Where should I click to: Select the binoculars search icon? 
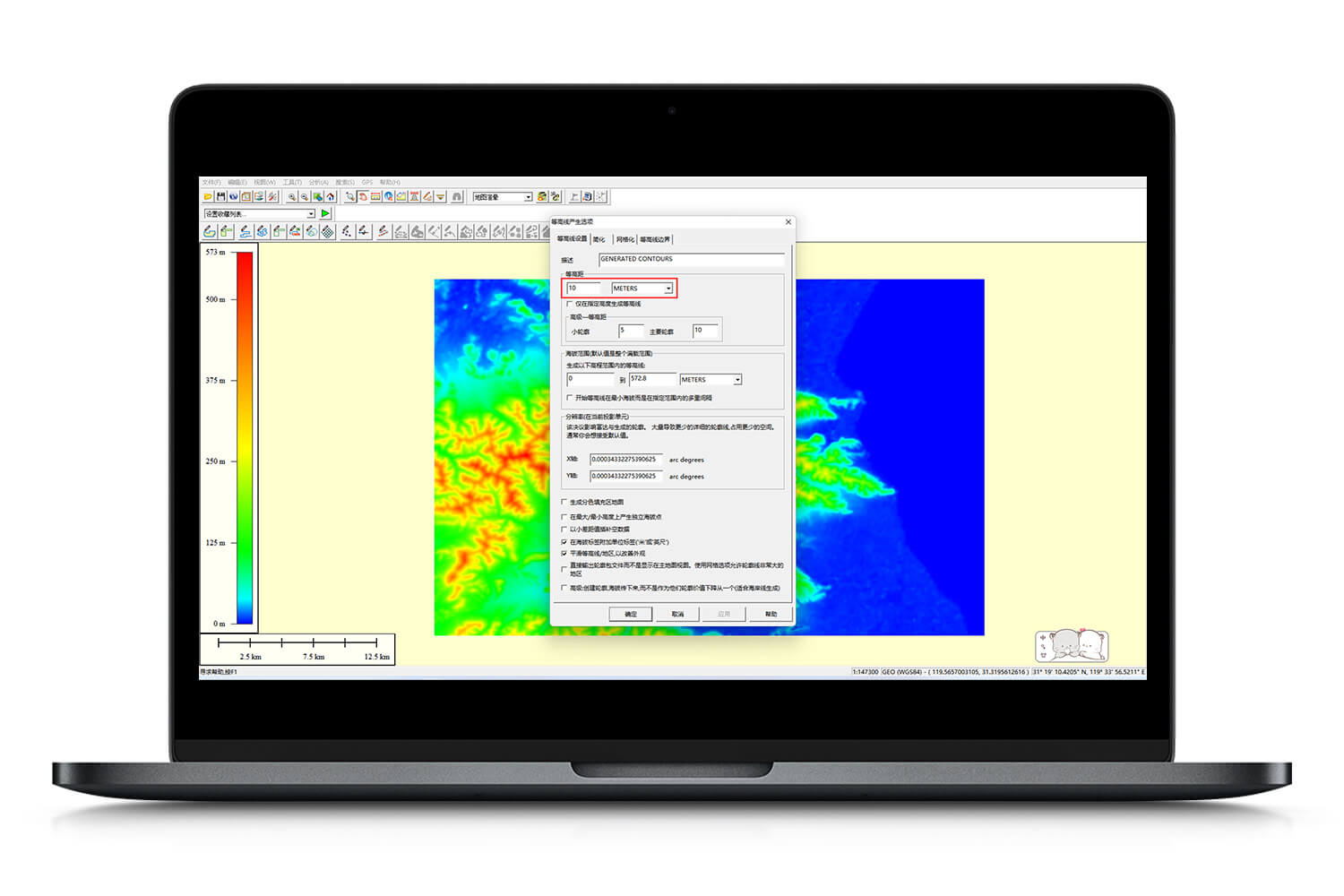pyautogui.click(x=456, y=196)
